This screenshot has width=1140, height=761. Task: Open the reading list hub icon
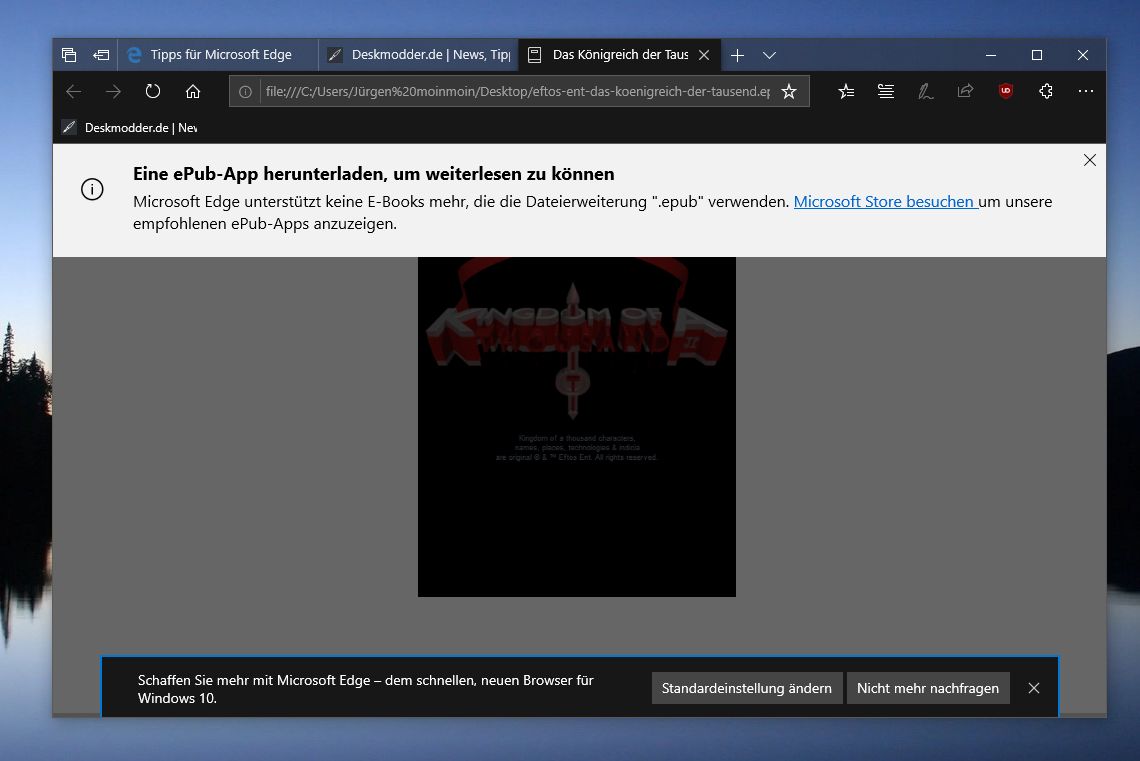[x=886, y=92]
